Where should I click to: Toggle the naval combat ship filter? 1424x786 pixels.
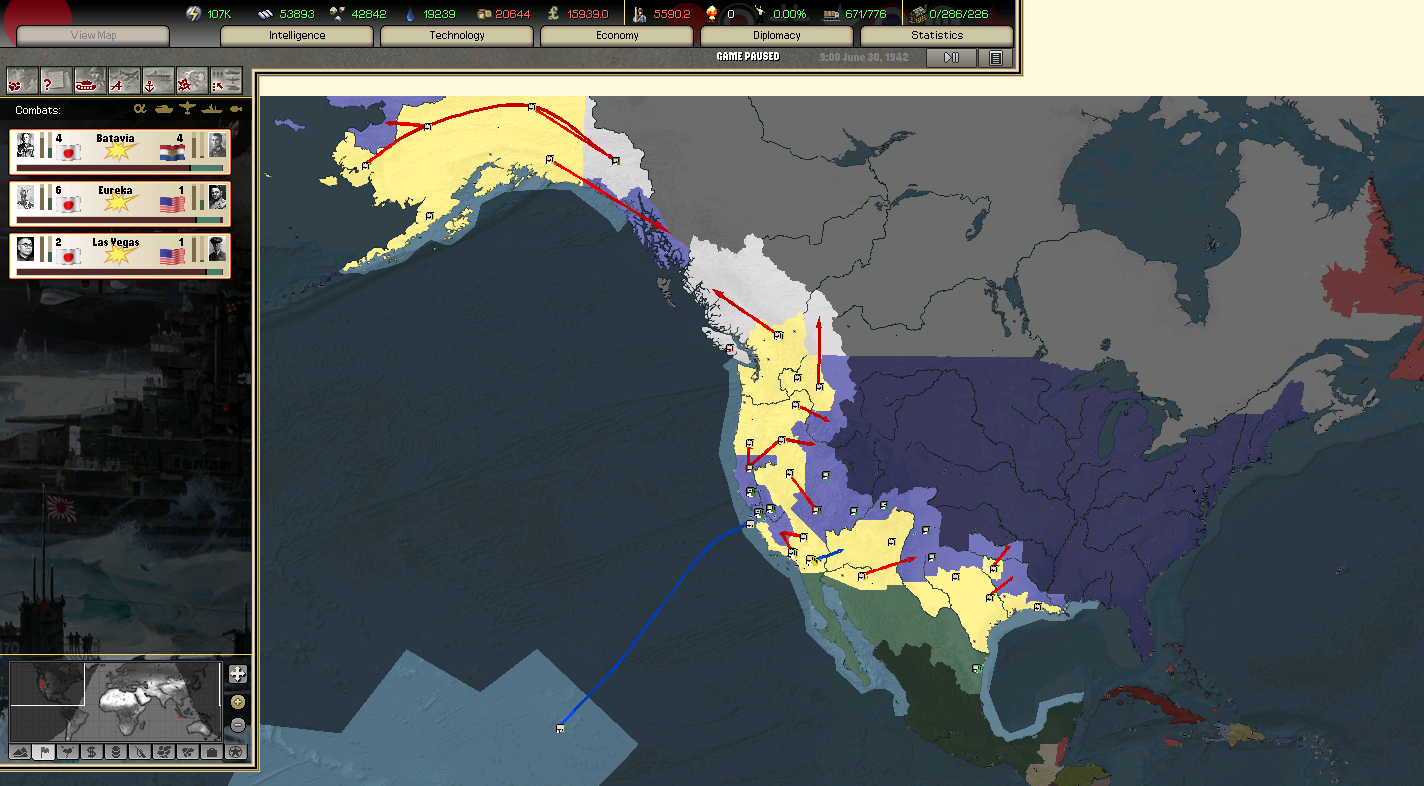[x=212, y=109]
